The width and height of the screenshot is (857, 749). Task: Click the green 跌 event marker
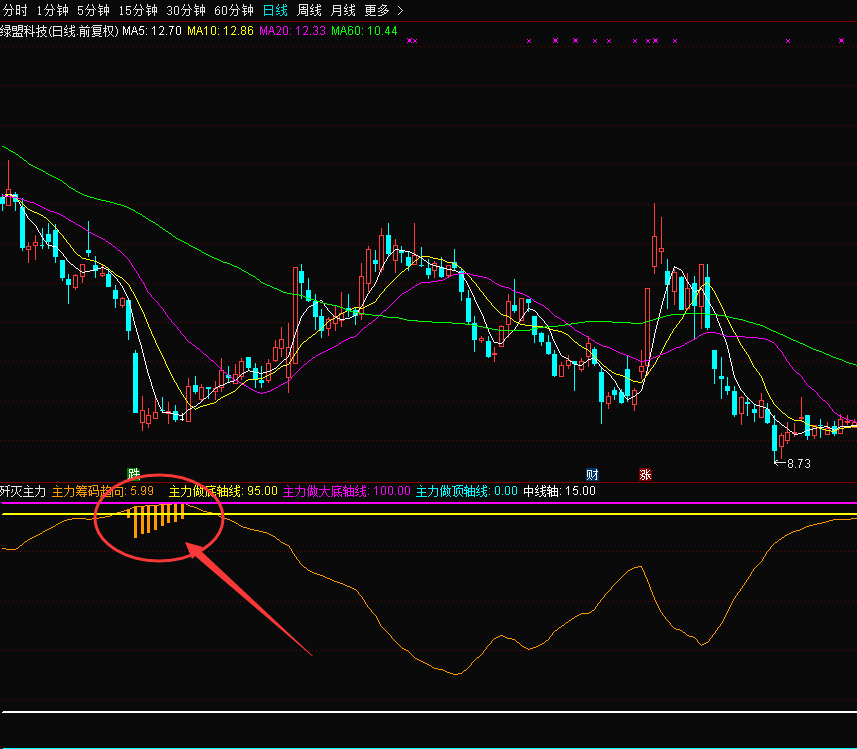coord(133,473)
